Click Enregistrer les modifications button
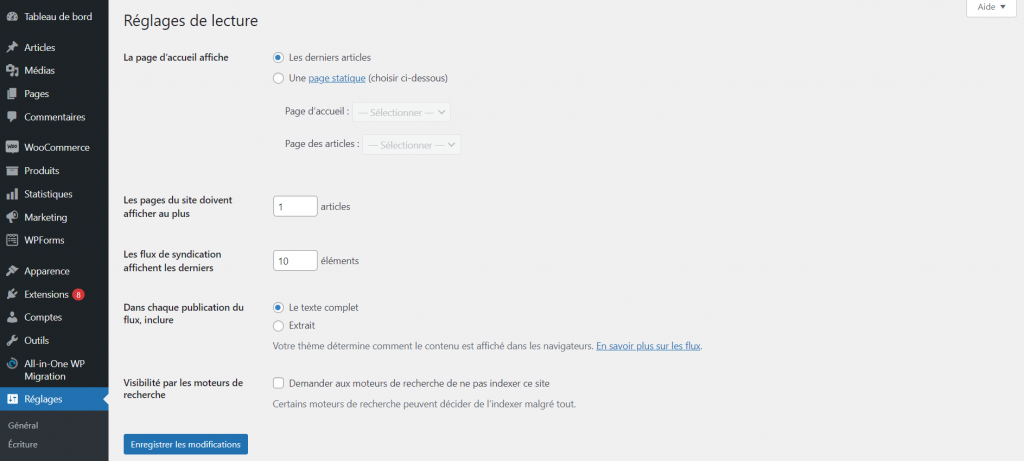 [186, 443]
